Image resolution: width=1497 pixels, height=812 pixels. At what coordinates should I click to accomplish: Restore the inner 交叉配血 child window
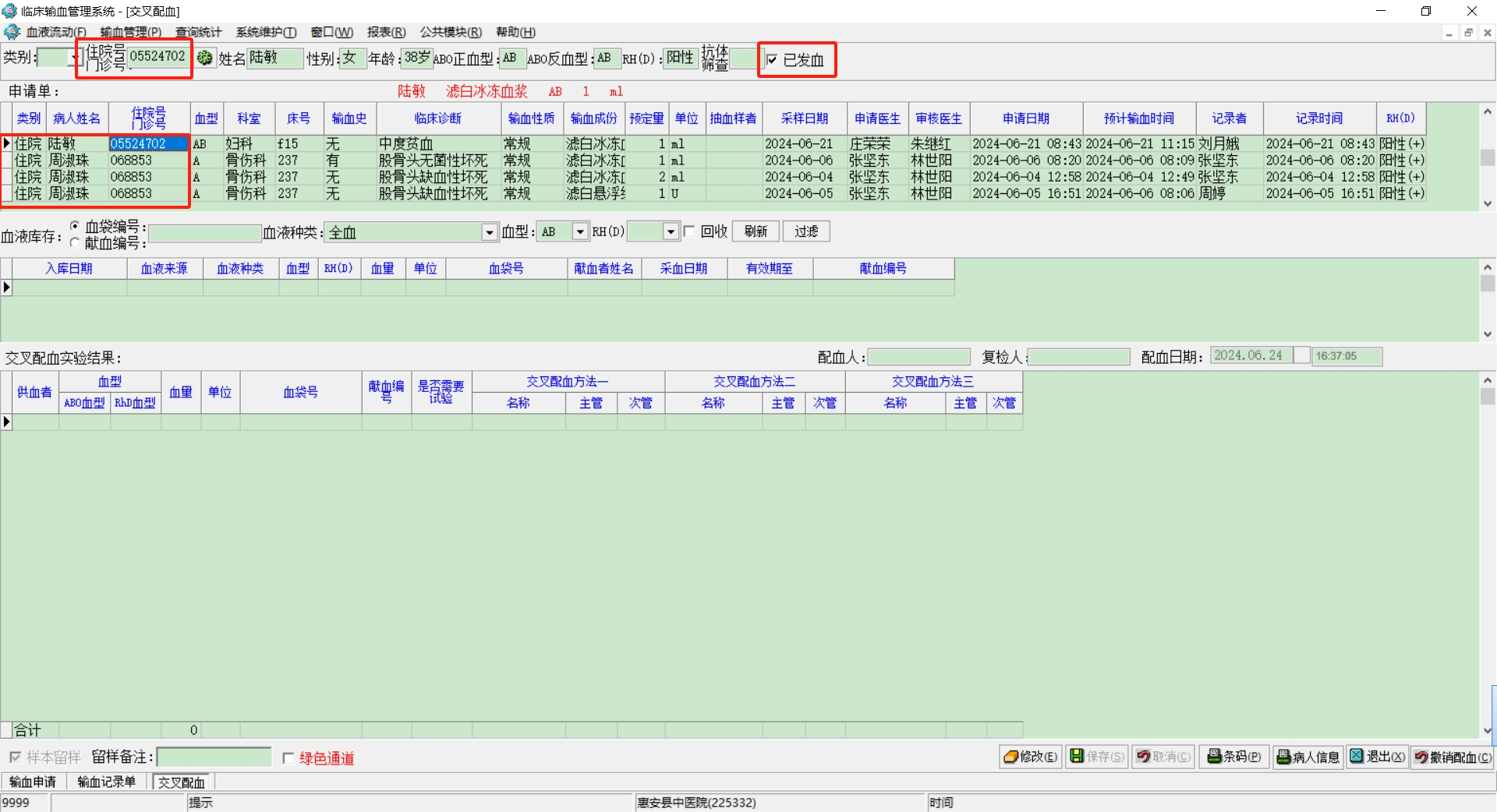(1468, 33)
